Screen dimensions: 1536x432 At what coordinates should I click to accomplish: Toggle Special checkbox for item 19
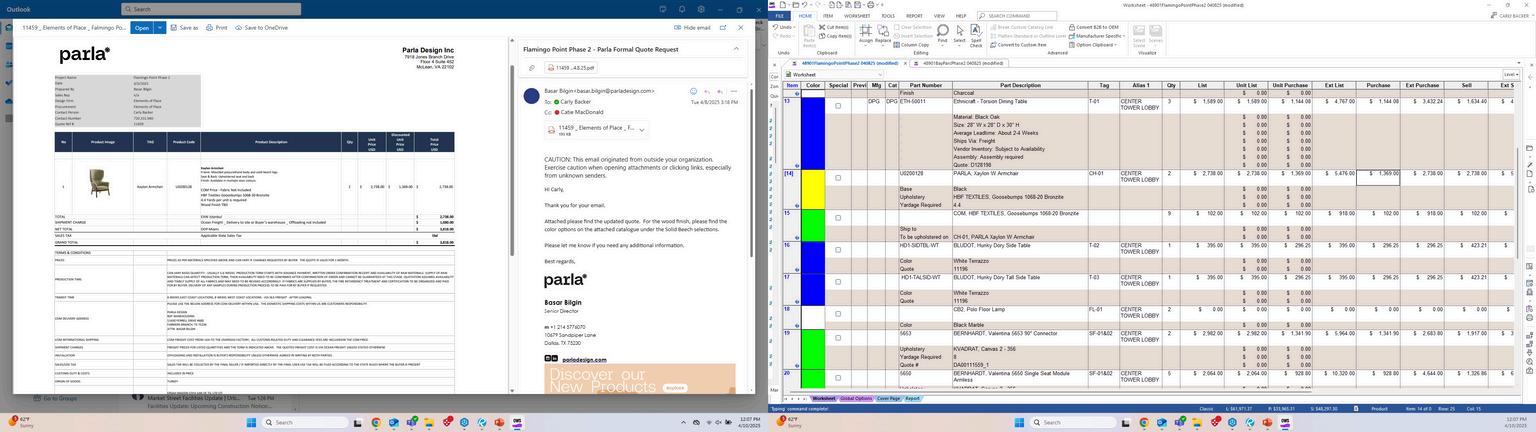coord(838,338)
